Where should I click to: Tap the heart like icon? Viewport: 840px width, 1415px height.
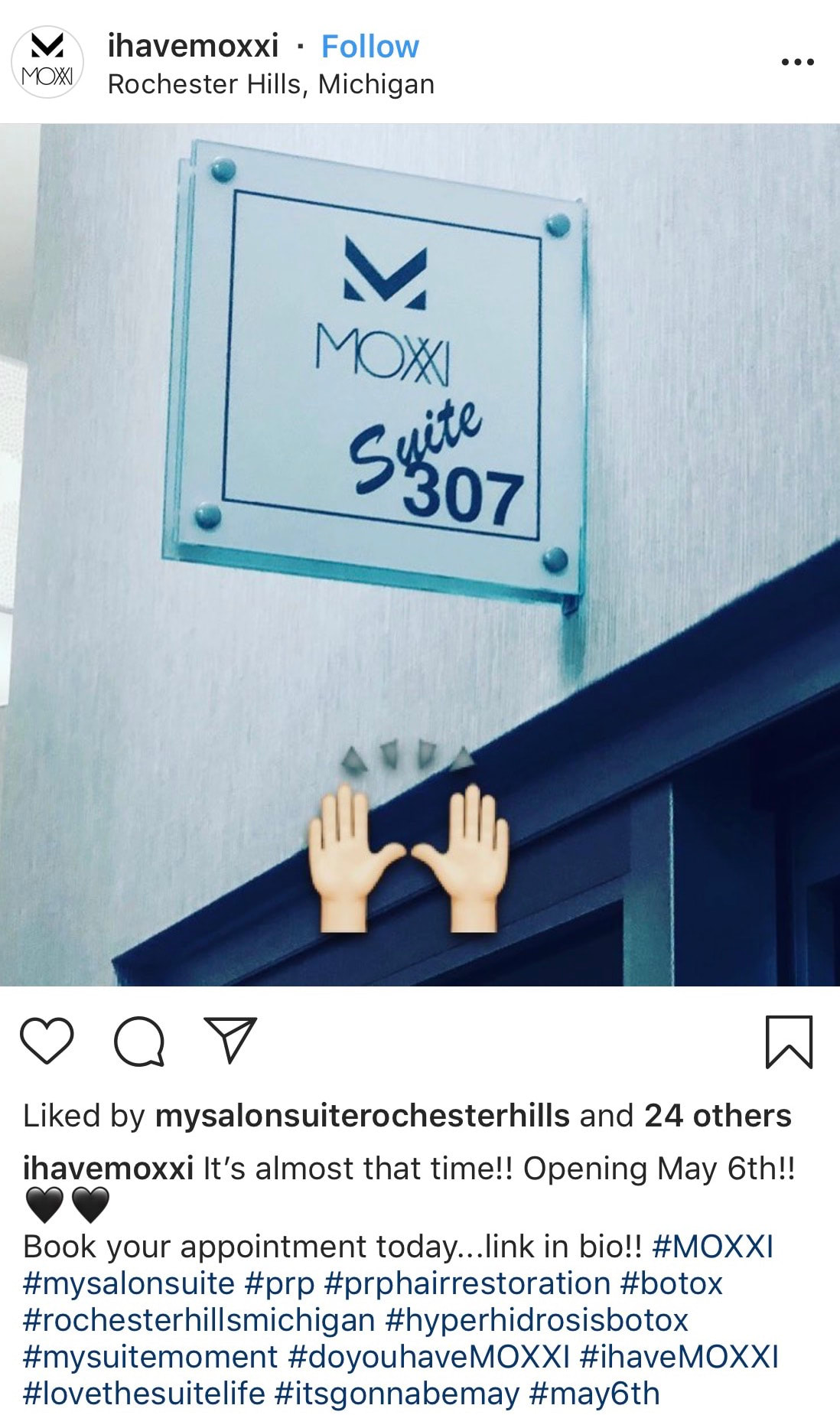[x=47, y=1041]
